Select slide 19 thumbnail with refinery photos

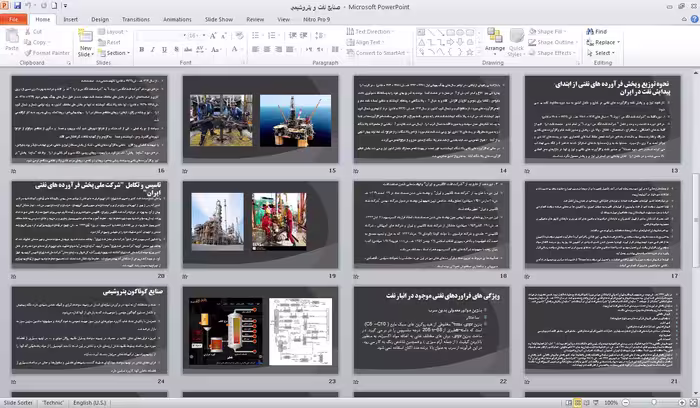tap(260, 222)
